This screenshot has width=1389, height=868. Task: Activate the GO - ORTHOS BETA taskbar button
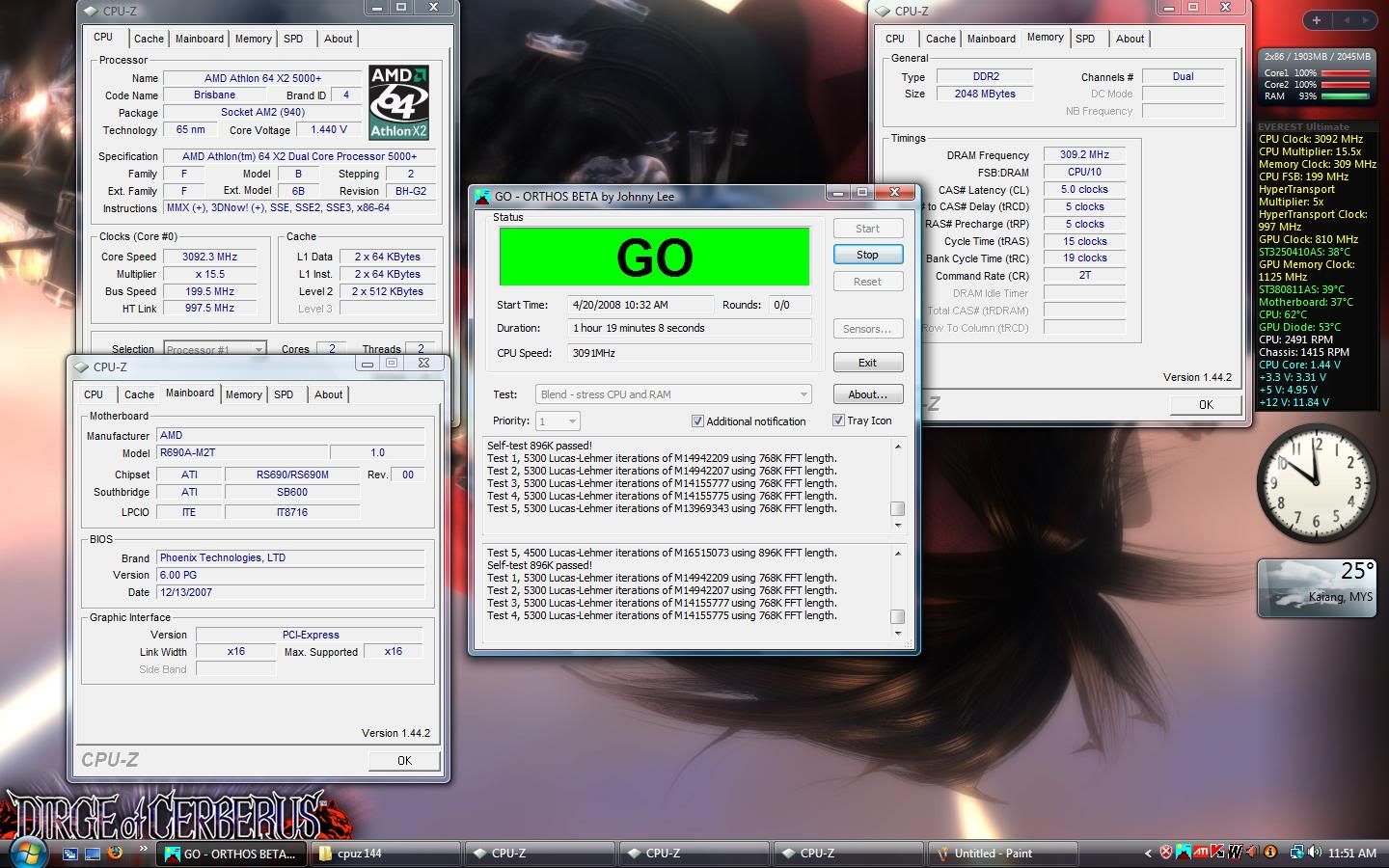tap(233, 854)
